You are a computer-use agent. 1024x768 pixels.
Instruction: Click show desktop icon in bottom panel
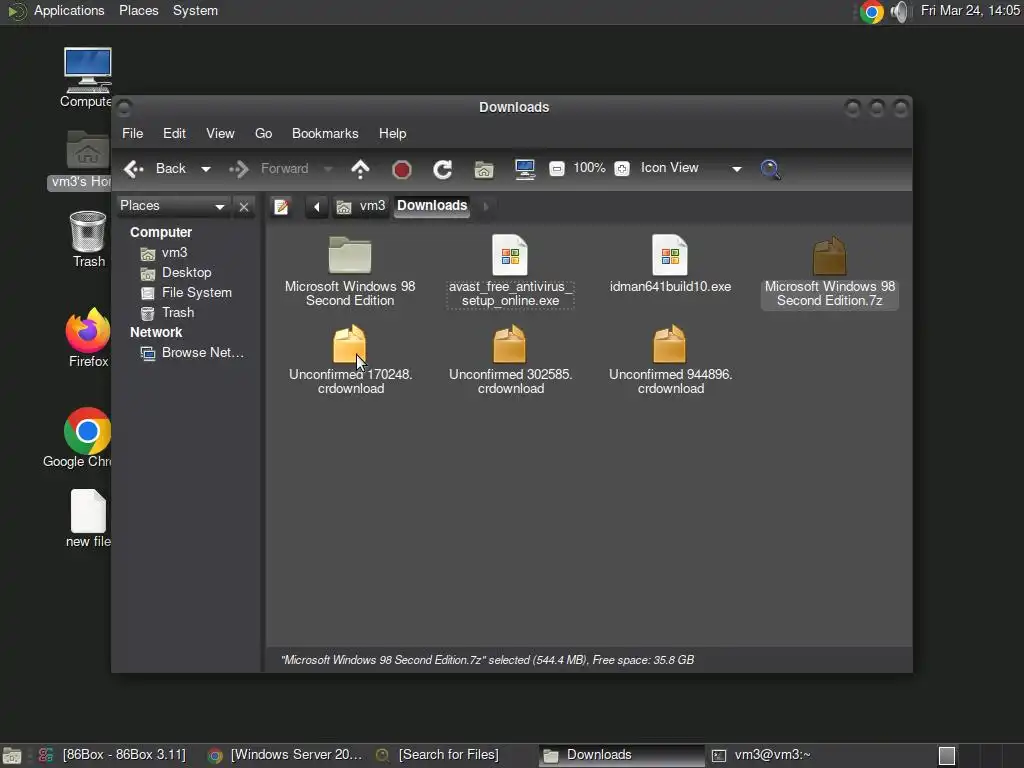[x=12, y=756]
